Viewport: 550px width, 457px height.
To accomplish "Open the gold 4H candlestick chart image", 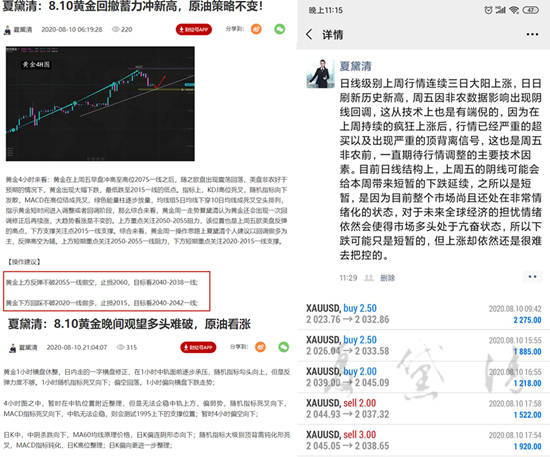I will 100,104.
